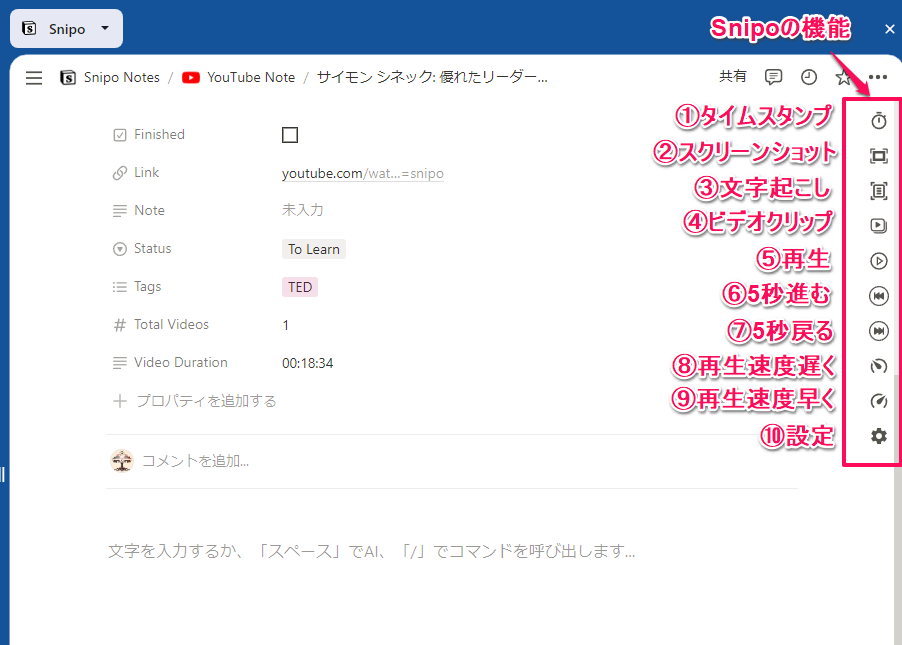
Task: Click the サイモン シネック page title breadcrumb
Action: [432, 77]
